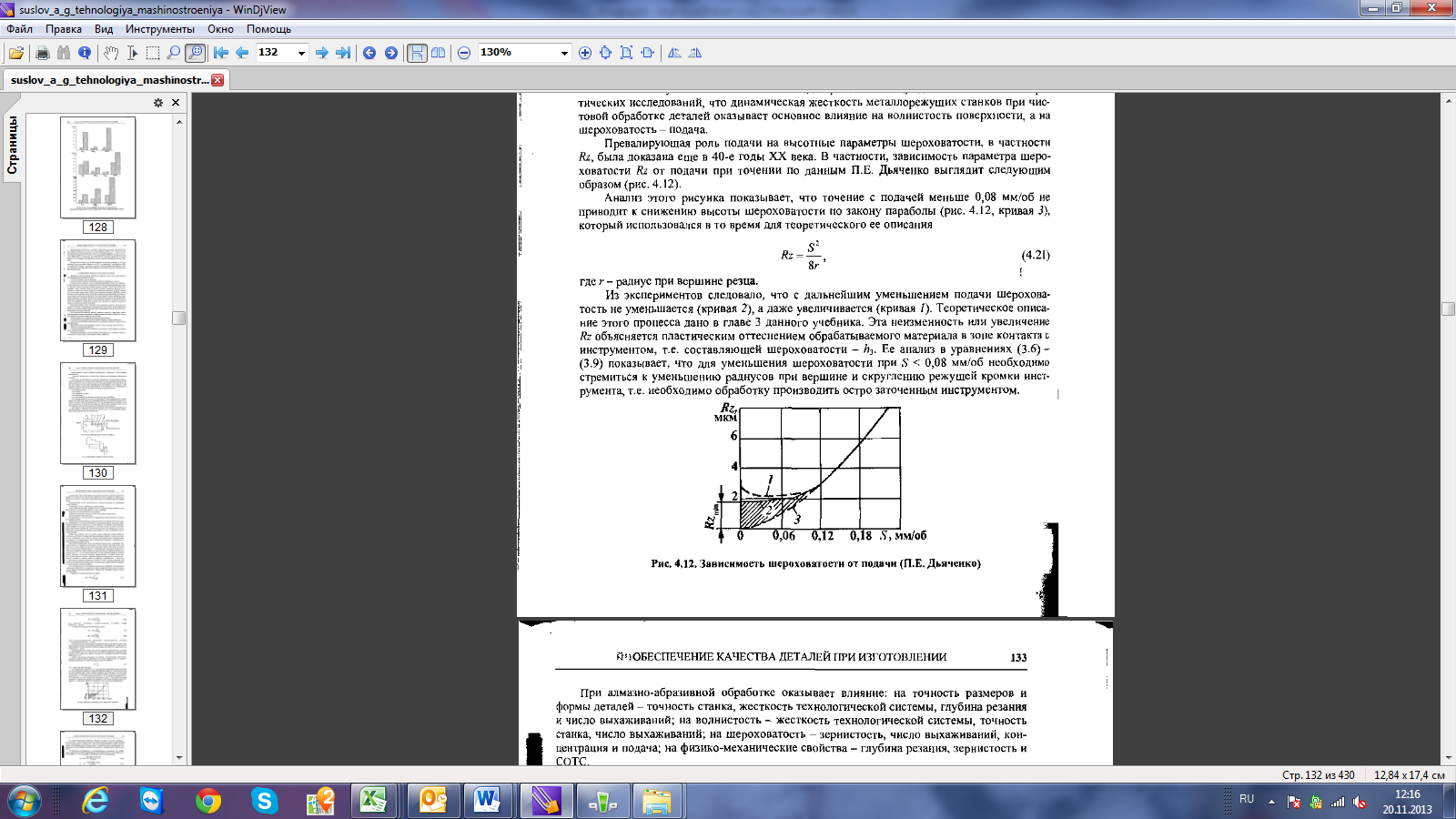Open thumbnail panel settings gear
Screen dimensions: 1456x819
pos(158,103)
